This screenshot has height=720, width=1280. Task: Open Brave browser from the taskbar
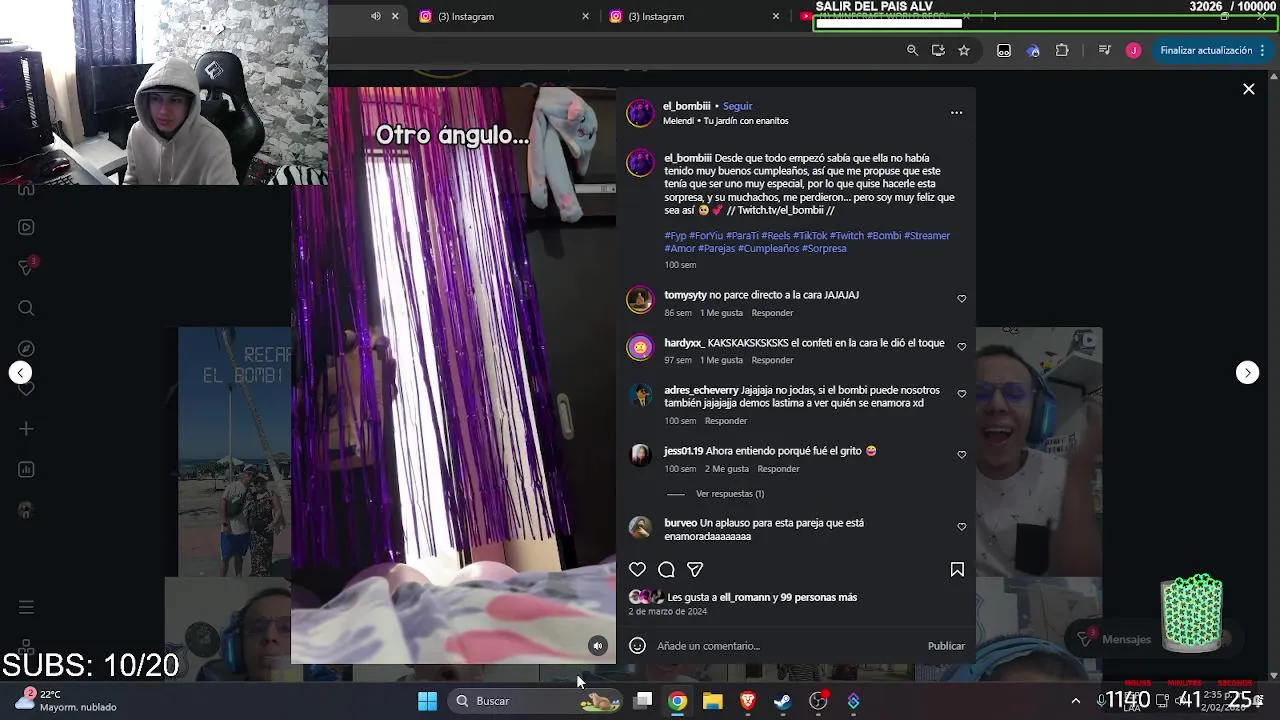coord(747,701)
